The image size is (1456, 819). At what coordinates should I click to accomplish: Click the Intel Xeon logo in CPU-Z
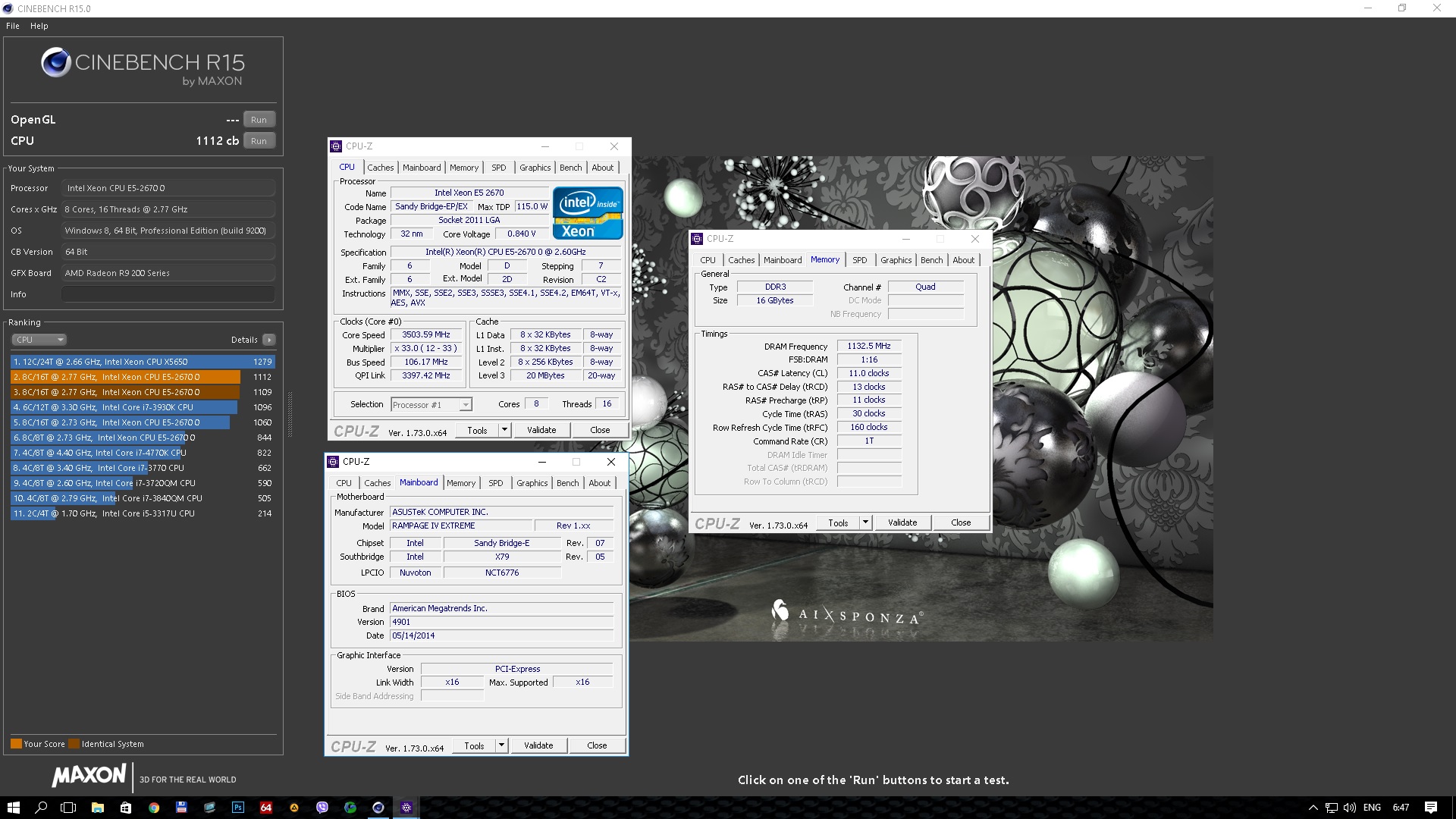click(x=588, y=213)
